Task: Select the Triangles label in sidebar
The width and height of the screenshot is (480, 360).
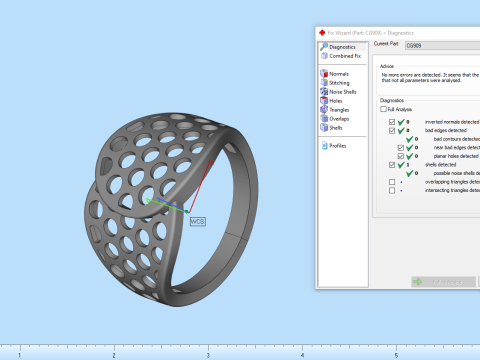Action: click(x=339, y=110)
